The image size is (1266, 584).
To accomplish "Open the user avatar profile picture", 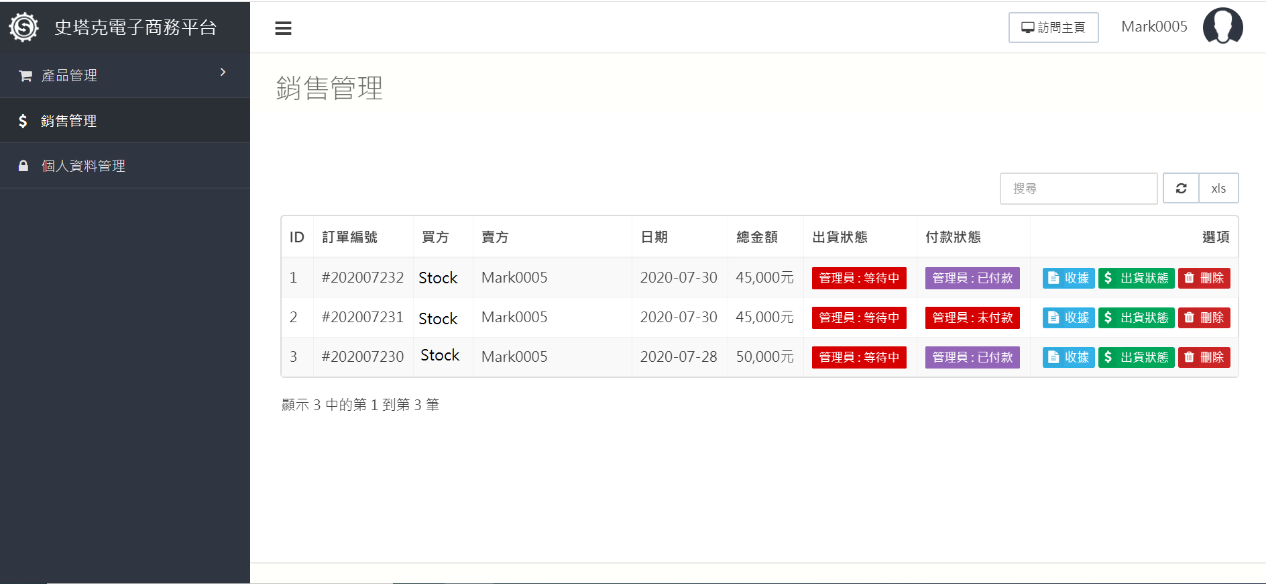I will coord(1222,27).
